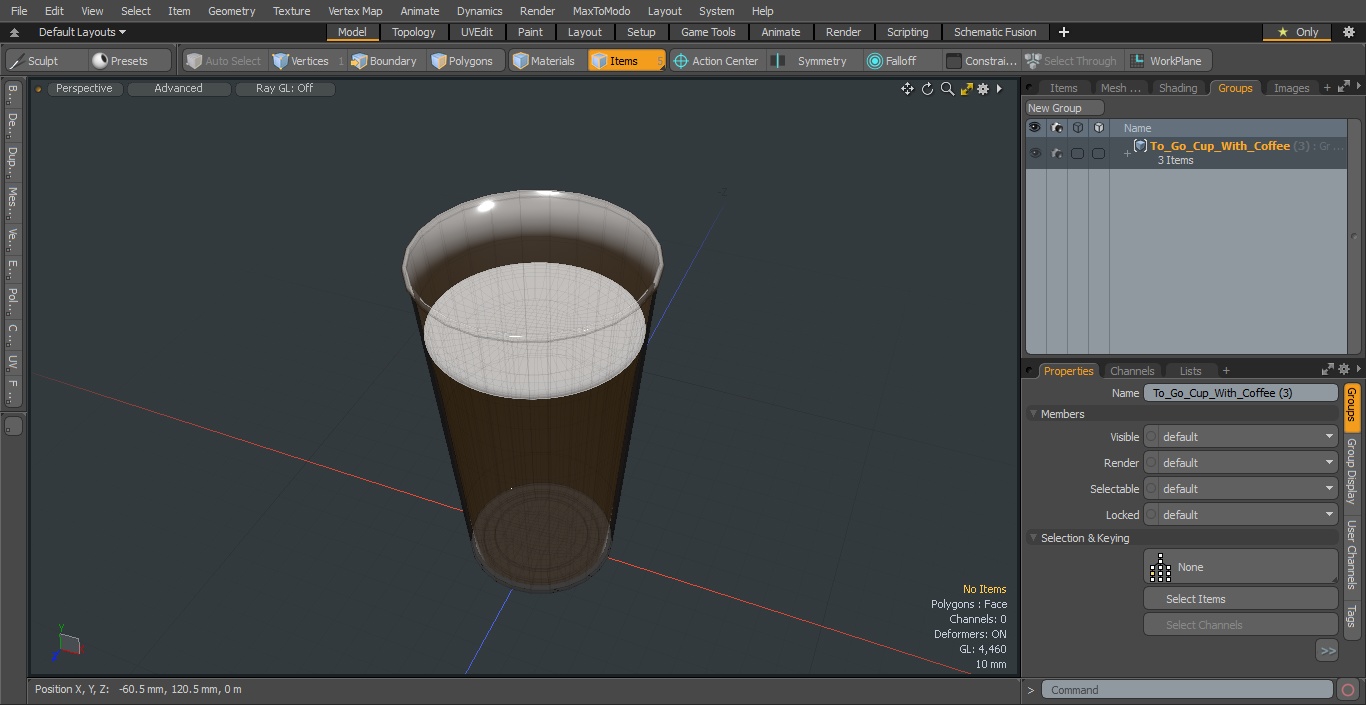Click the record circle beside the Command field
This screenshot has width=1366, height=705.
[x=1347, y=690]
